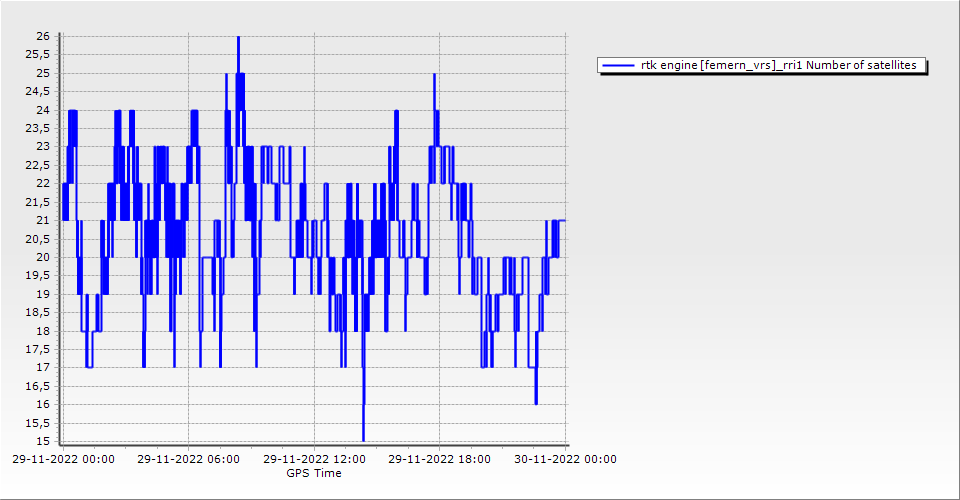Click the 29-11-2022 18:00 time label

[439, 460]
